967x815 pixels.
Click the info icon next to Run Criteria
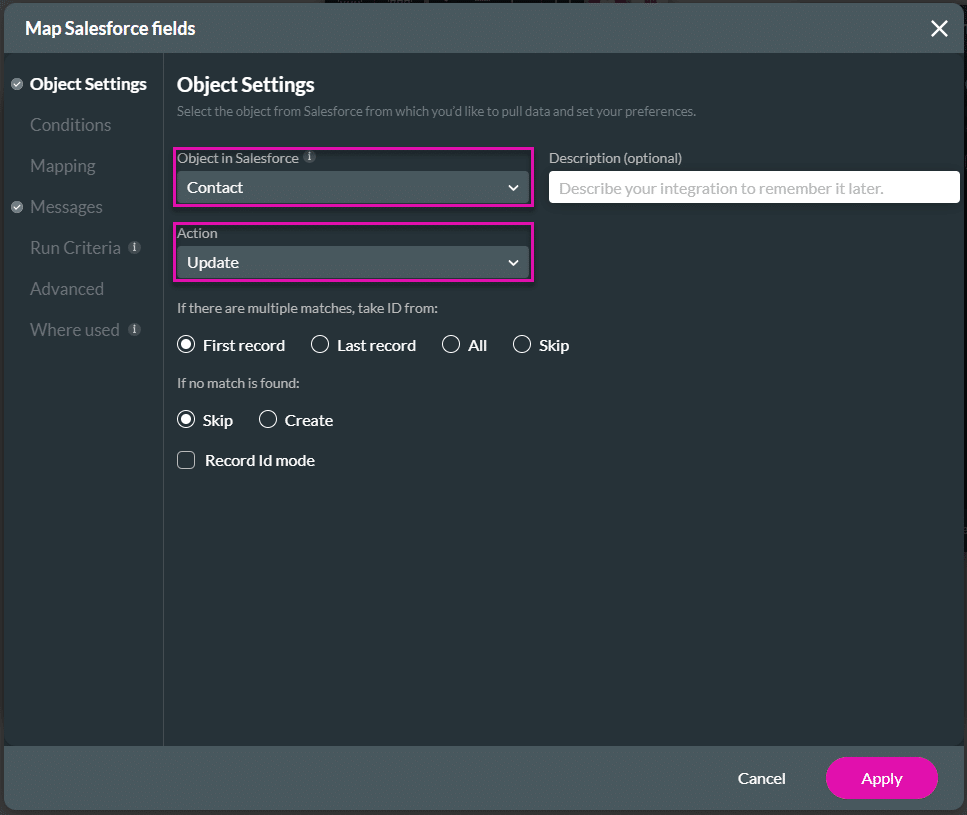click(x=135, y=248)
